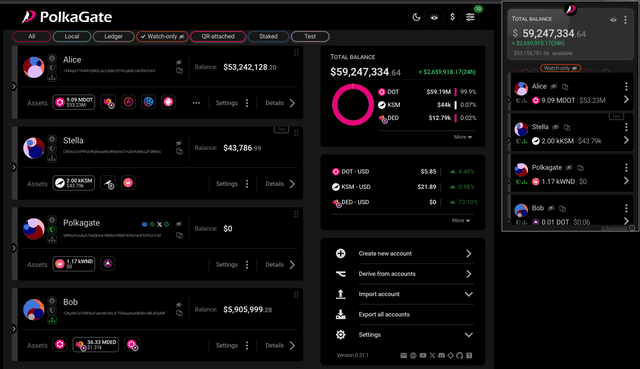Select the Ledger filter tab
Viewport: 640px width, 369px height.
[113, 36]
